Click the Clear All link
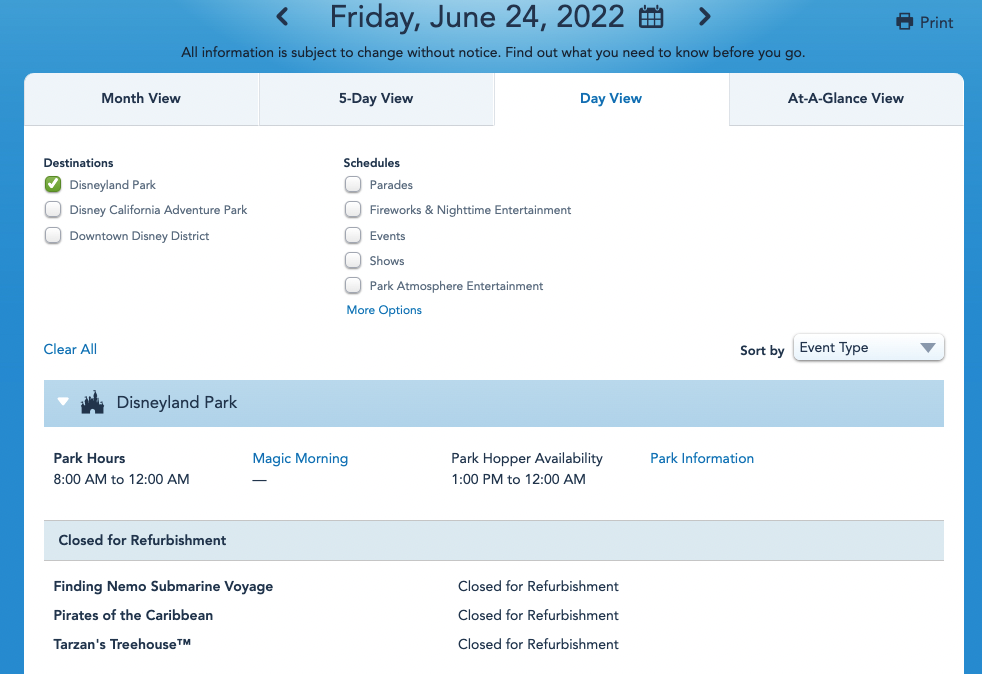The width and height of the screenshot is (982, 674). pos(70,349)
